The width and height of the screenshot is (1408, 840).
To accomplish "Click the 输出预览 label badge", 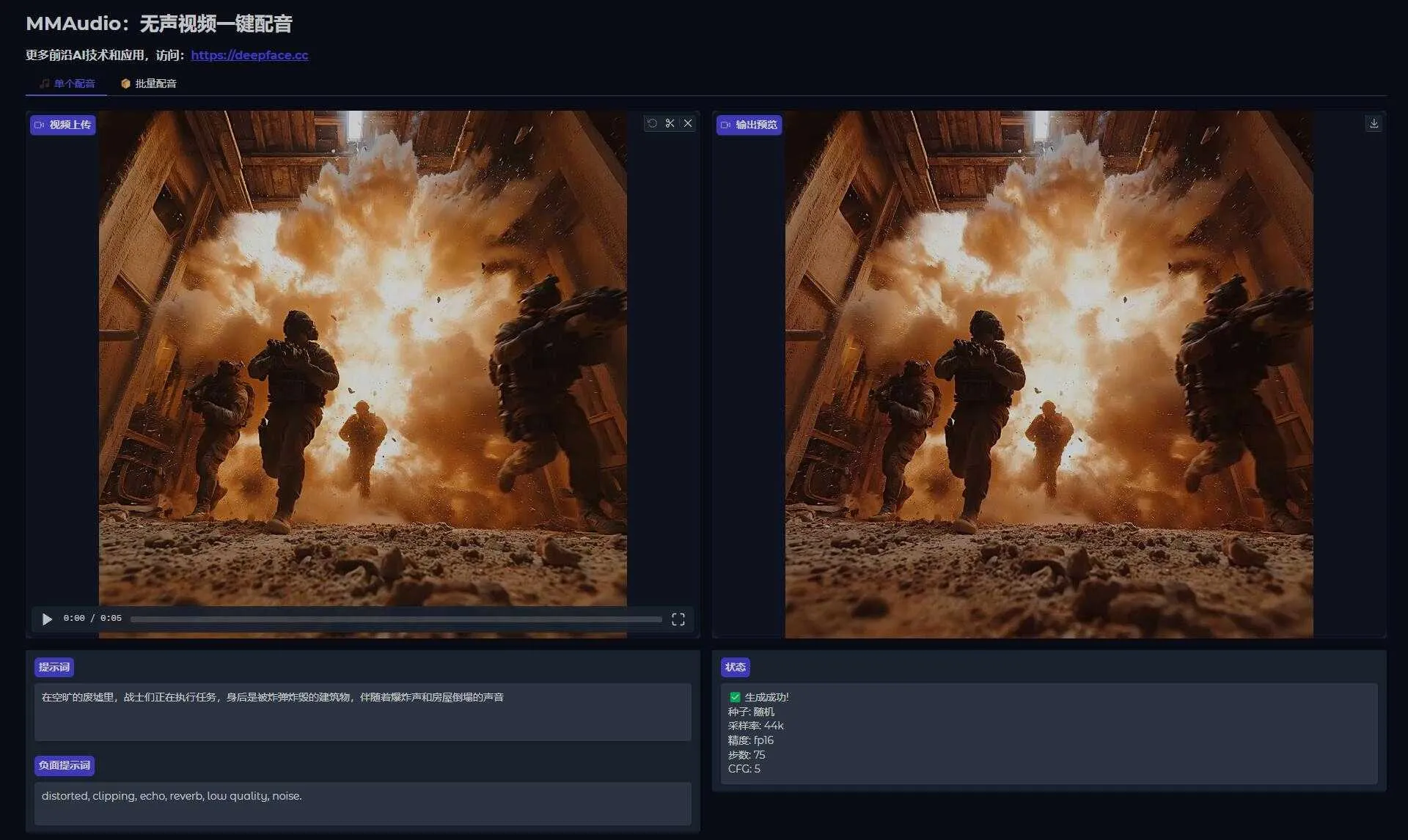I will tap(749, 125).
